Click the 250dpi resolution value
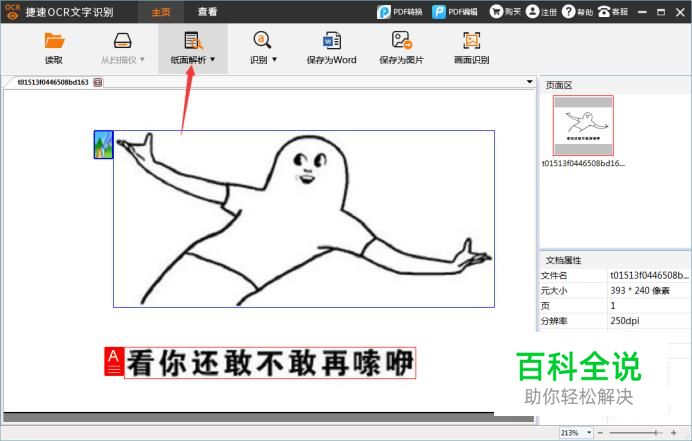This screenshot has width=692, height=441. pos(624,320)
